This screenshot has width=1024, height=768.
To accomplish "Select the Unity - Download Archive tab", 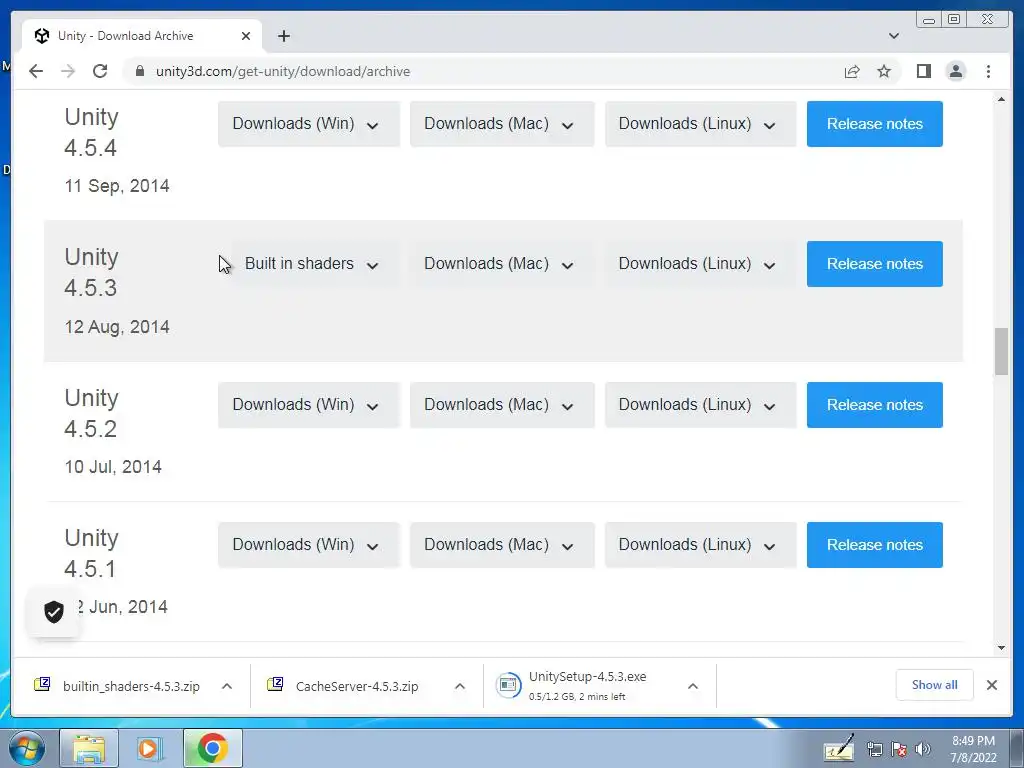I will (142, 36).
